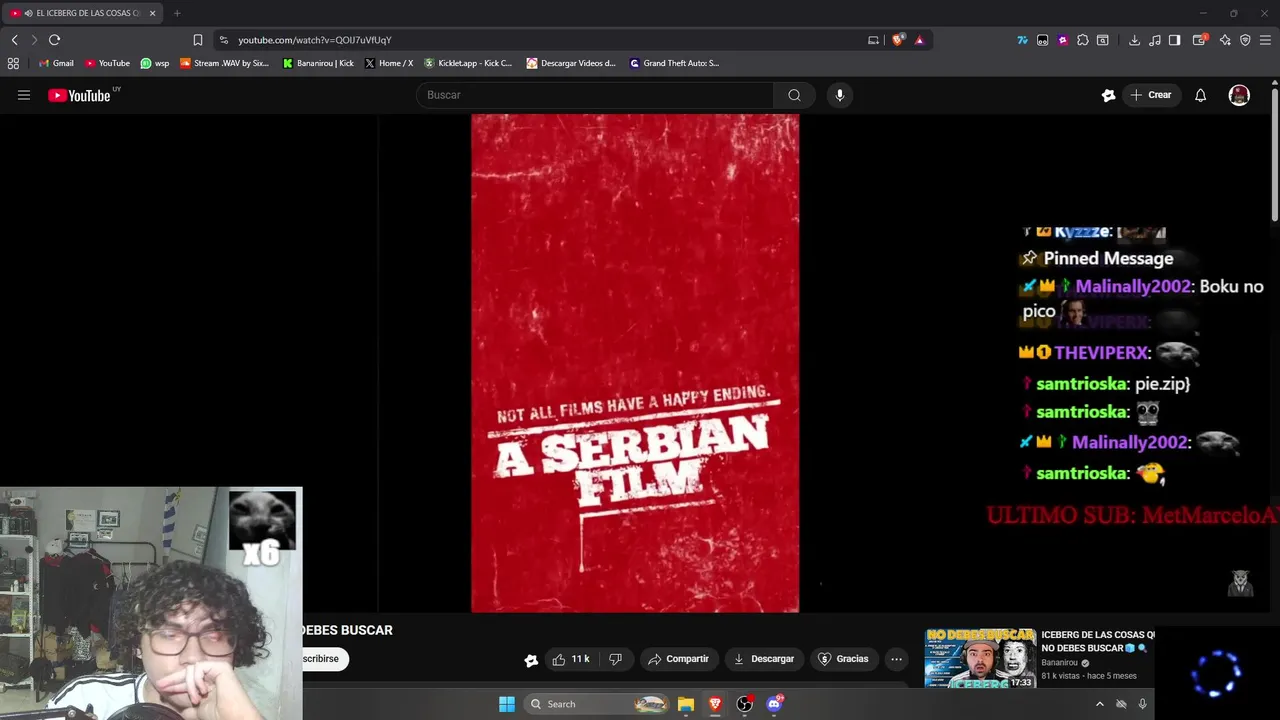Open the recommended iceberg video thumbnail
1280x720 pixels.
tap(980, 659)
